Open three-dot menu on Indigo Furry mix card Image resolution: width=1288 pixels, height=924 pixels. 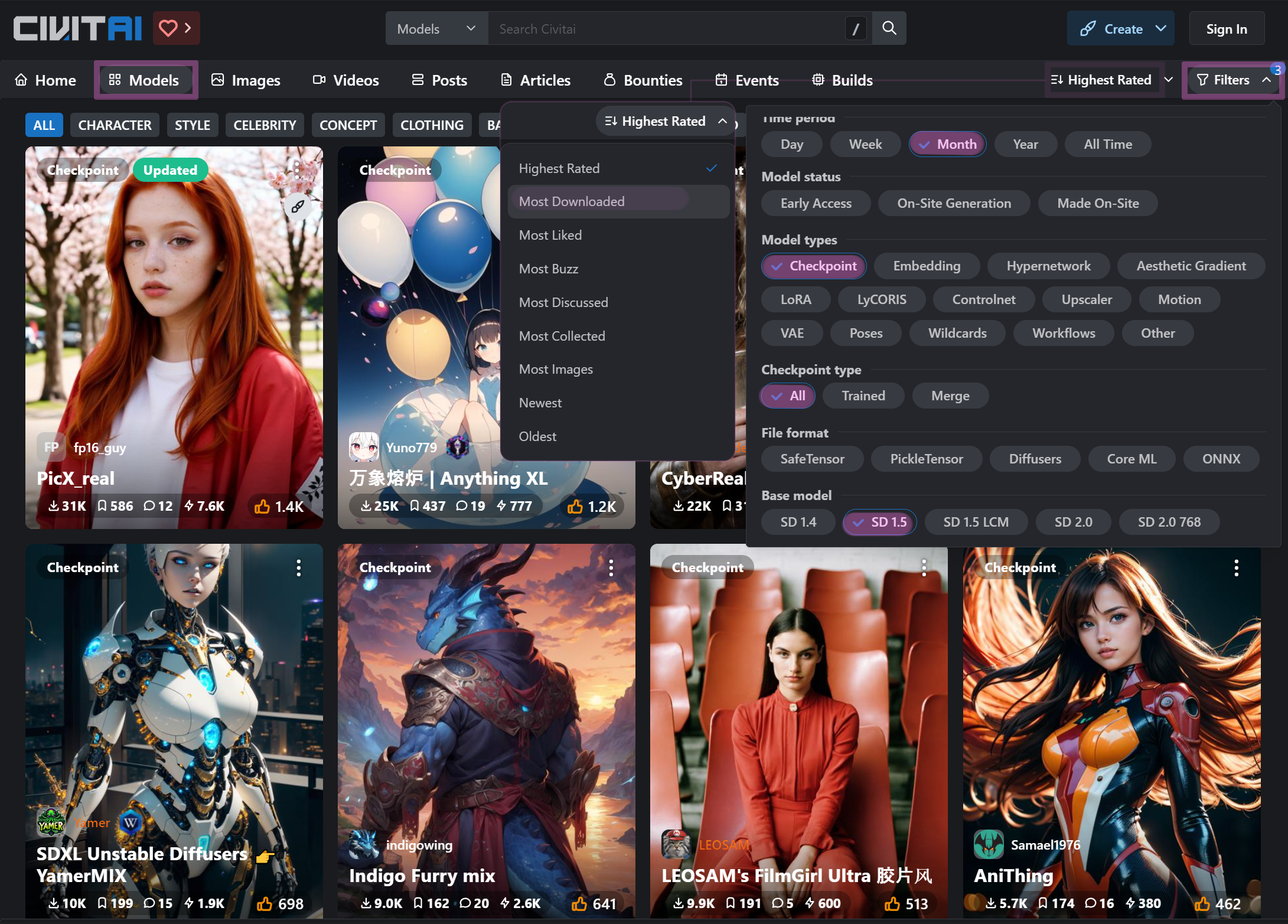[x=611, y=567]
